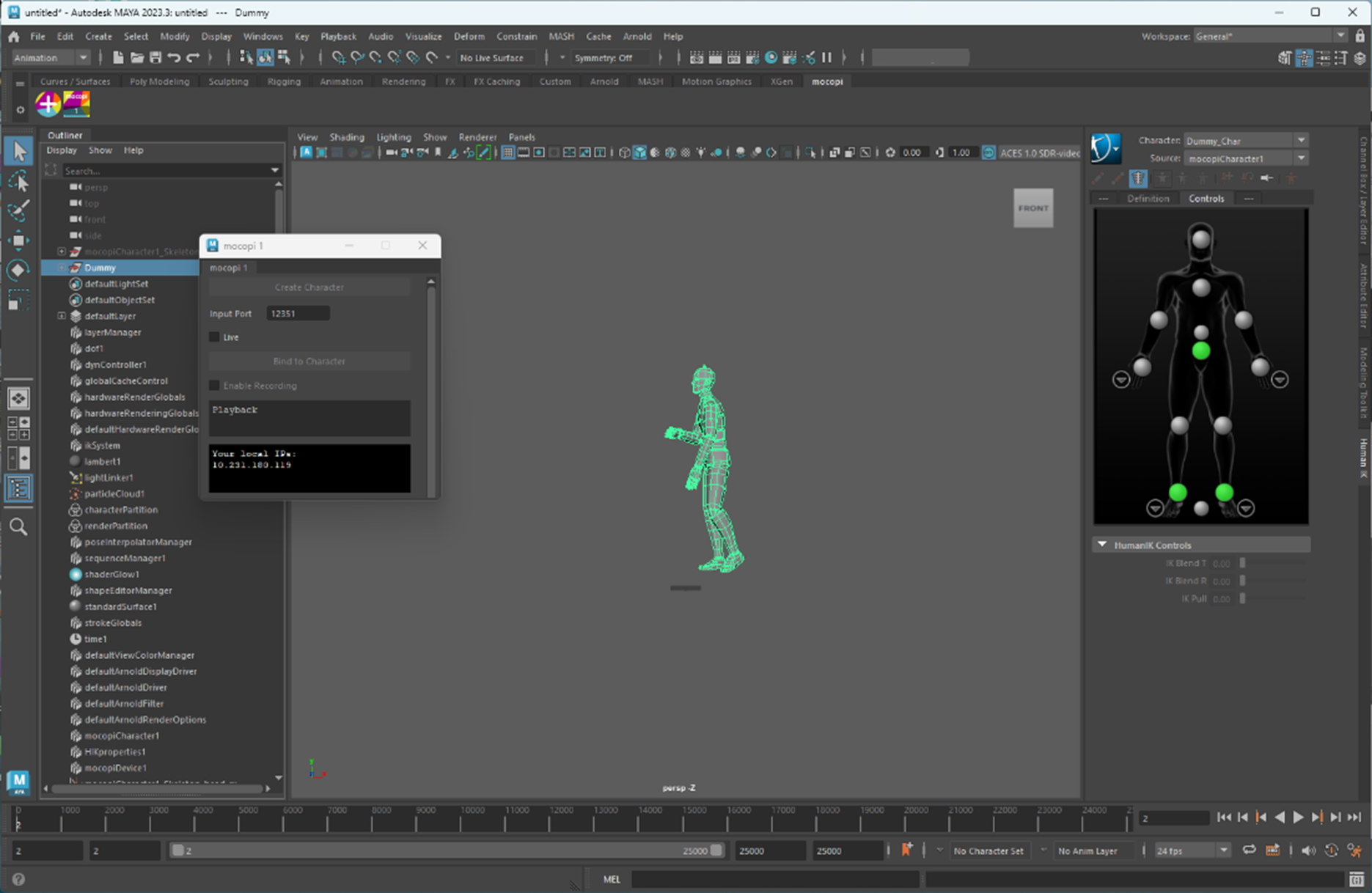
Task: Collapse the HumanIK Controls section
Action: tap(1101, 545)
